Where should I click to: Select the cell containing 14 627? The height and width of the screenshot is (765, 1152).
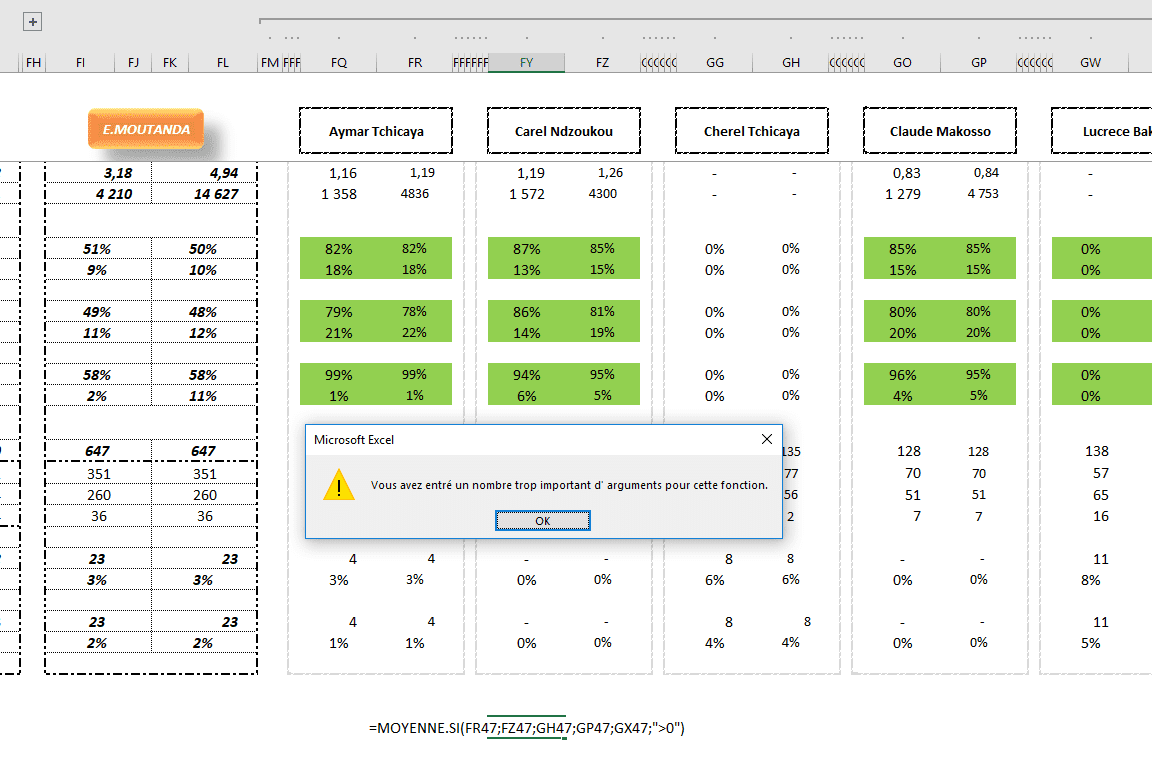[205, 194]
